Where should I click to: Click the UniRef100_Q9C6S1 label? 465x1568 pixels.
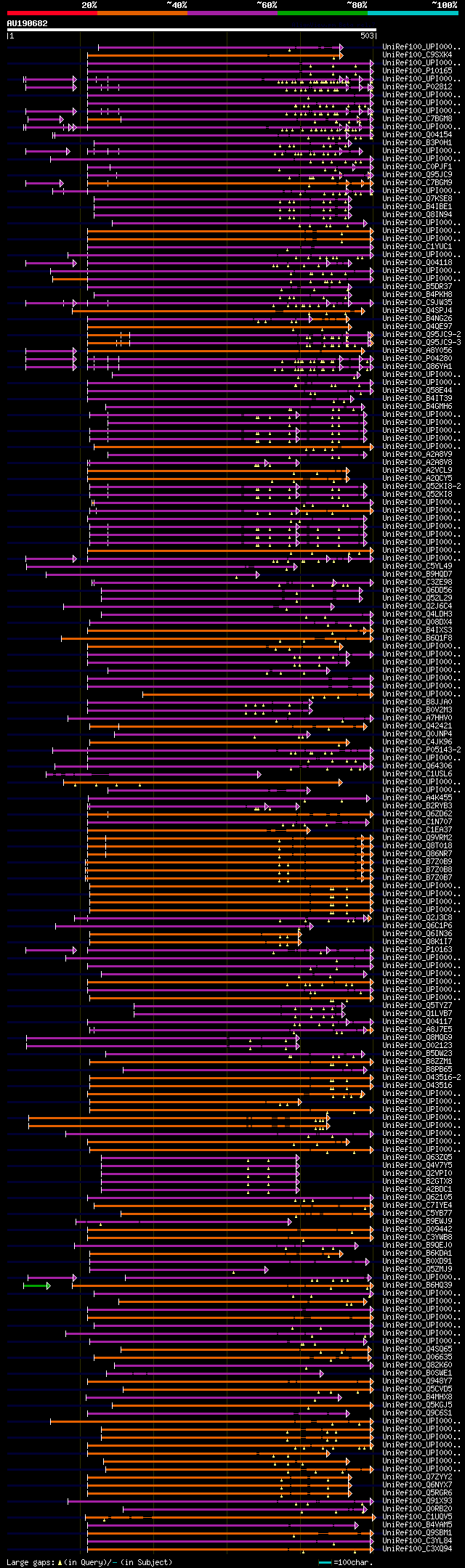pyautogui.click(x=417, y=1413)
